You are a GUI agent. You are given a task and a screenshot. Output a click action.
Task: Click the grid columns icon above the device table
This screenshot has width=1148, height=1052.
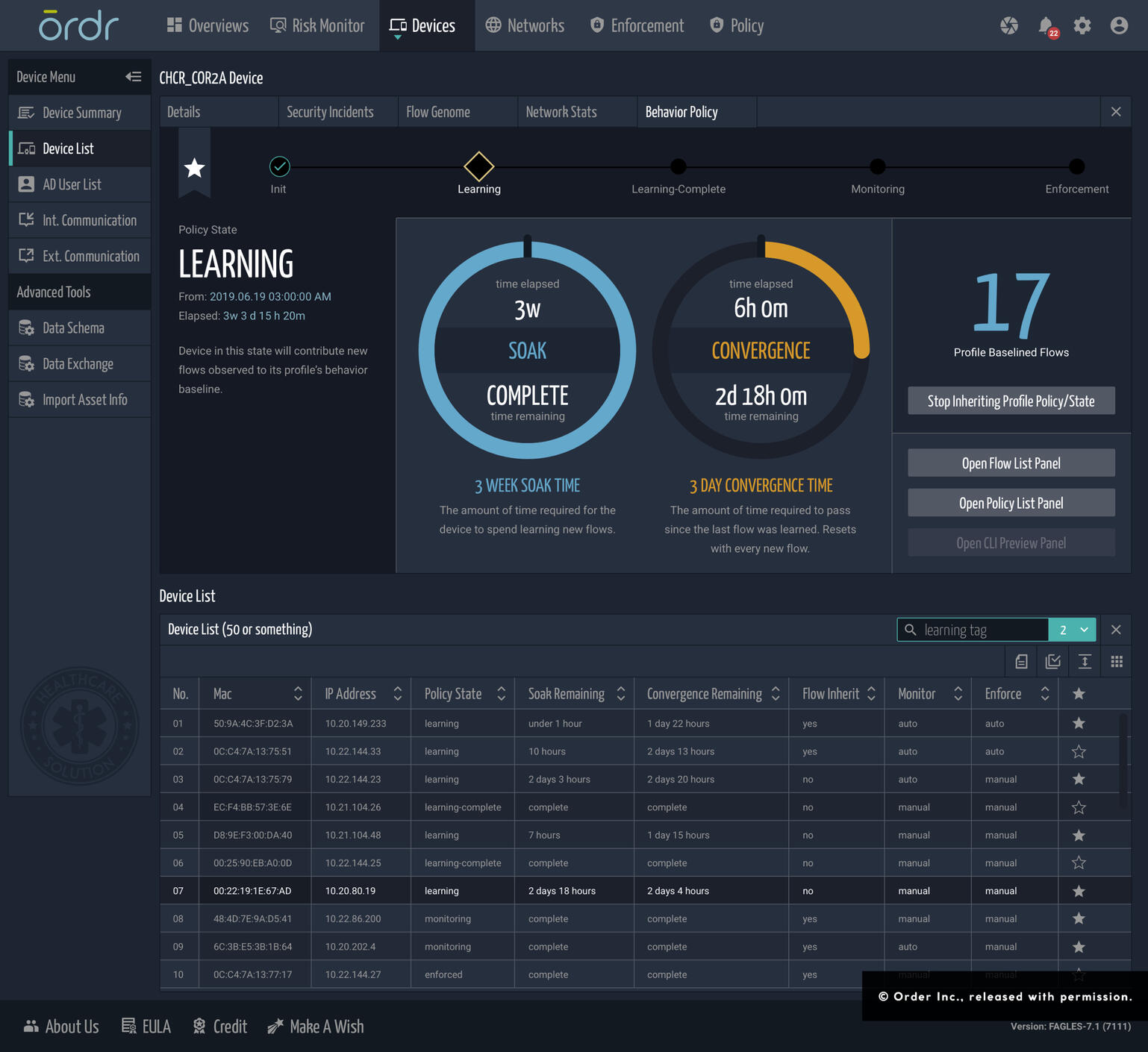click(x=1117, y=661)
